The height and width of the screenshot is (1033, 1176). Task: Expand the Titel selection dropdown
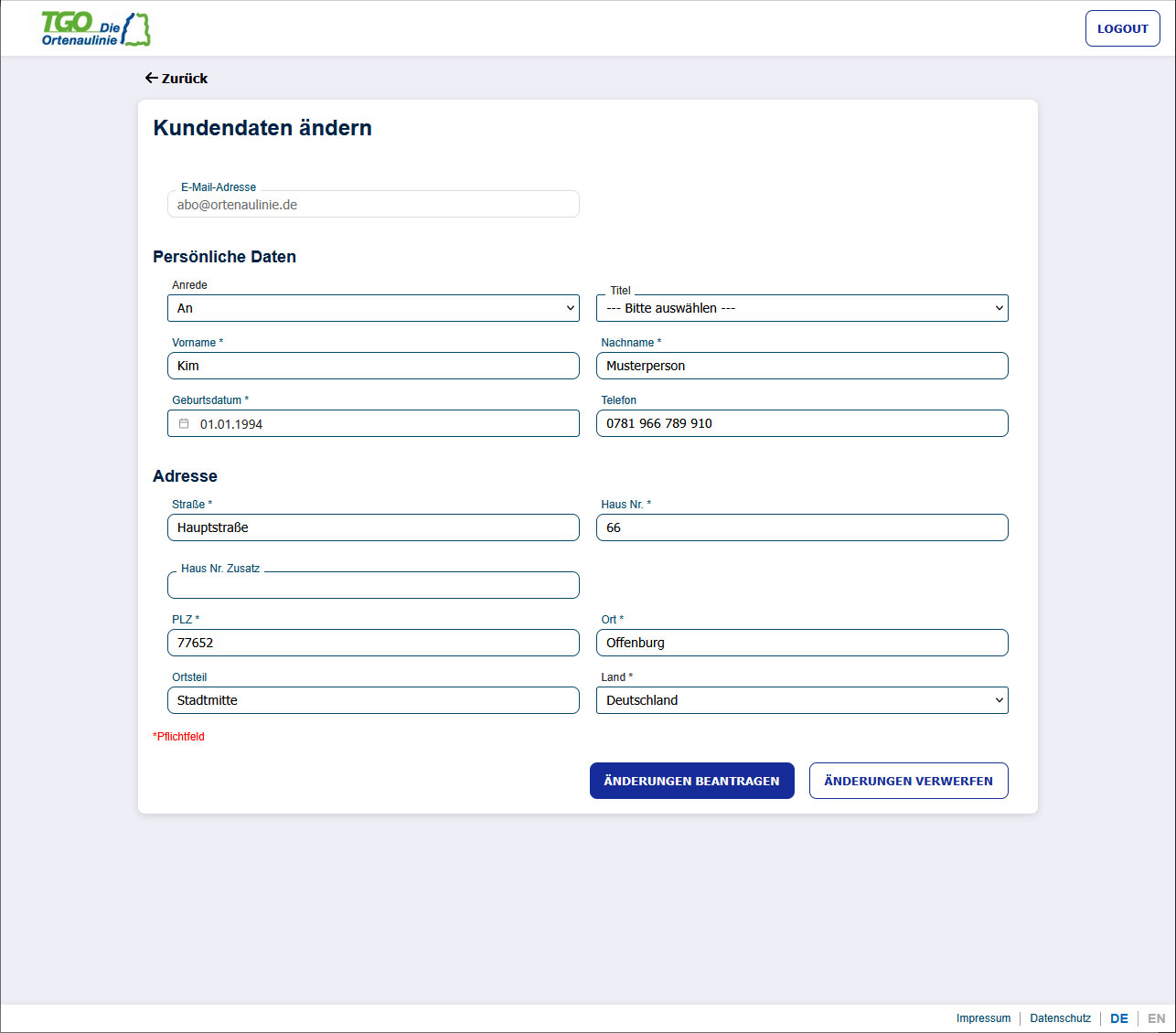802,308
